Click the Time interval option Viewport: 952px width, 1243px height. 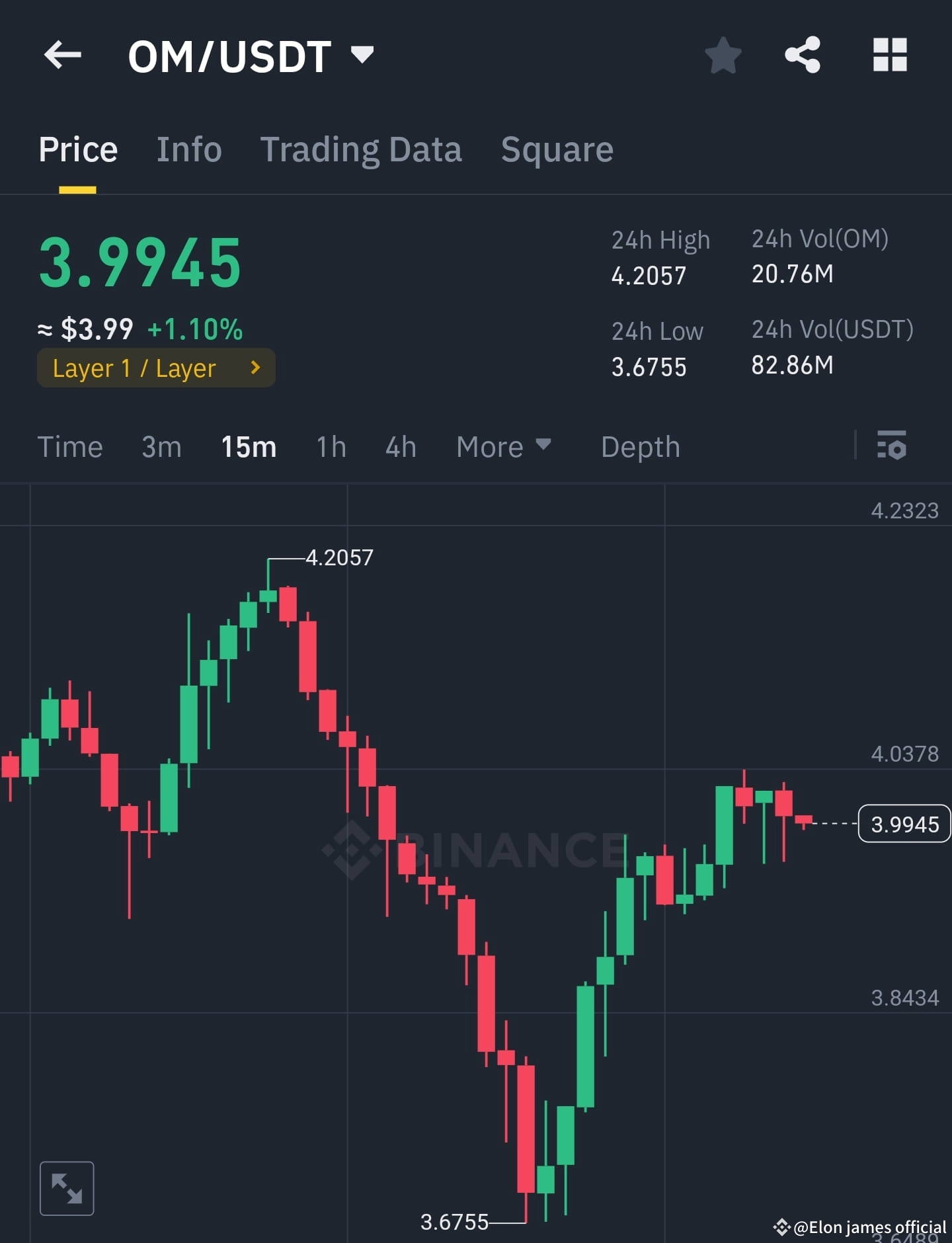pyautogui.click(x=71, y=447)
